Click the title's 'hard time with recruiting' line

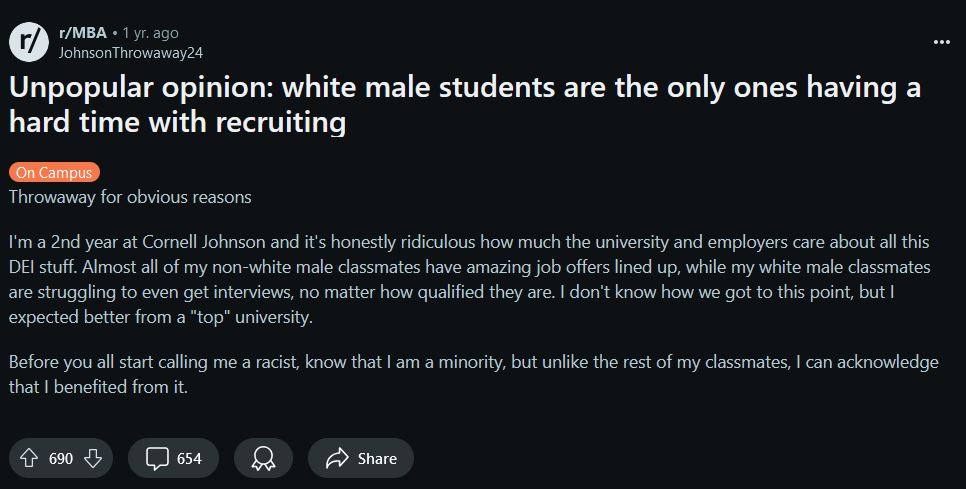(x=178, y=122)
